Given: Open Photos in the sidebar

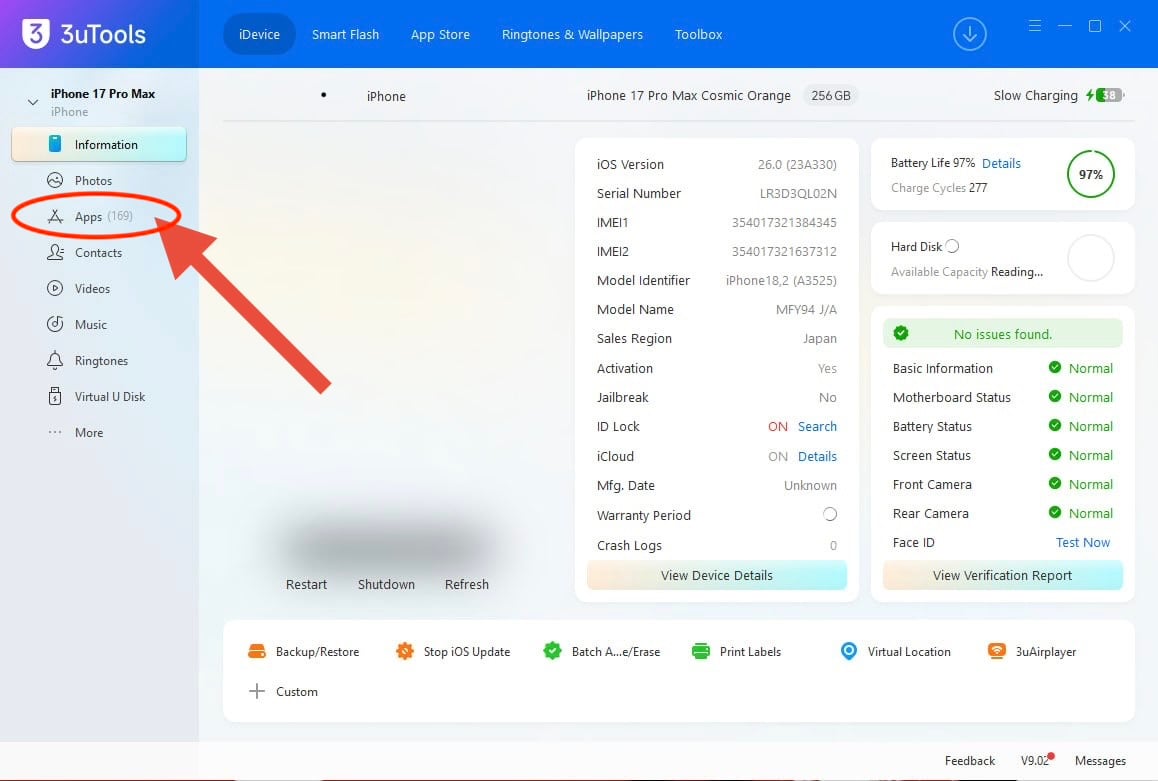Looking at the screenshot, I should [93, 180].
